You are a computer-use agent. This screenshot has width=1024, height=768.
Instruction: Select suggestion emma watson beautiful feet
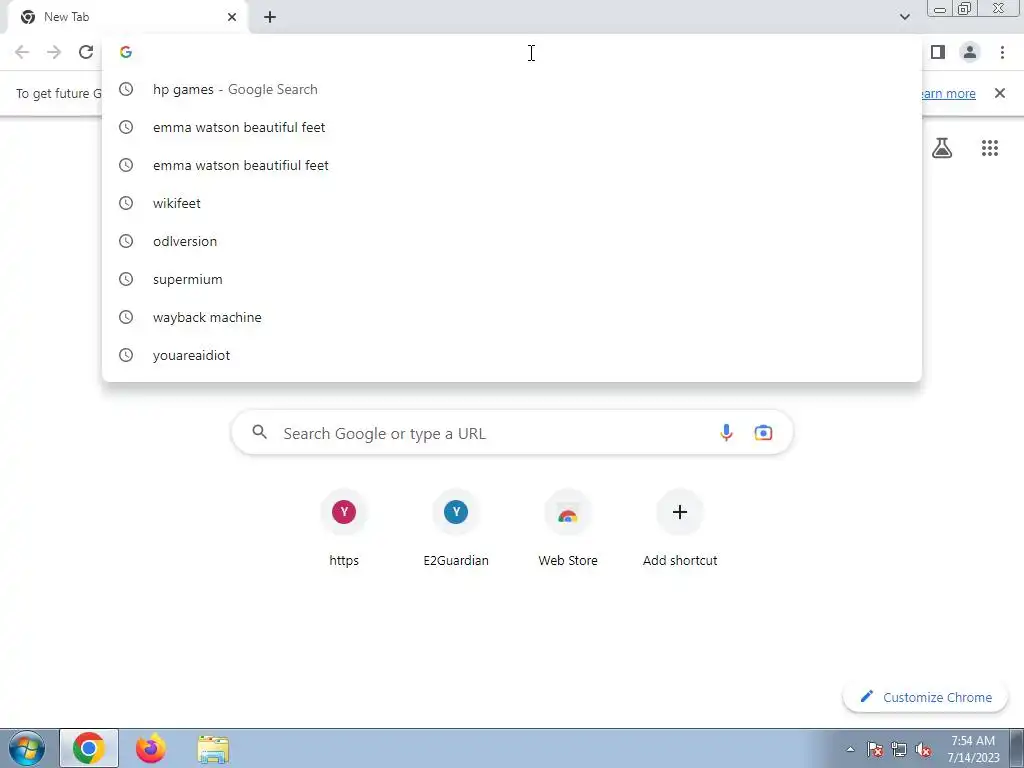512,127
